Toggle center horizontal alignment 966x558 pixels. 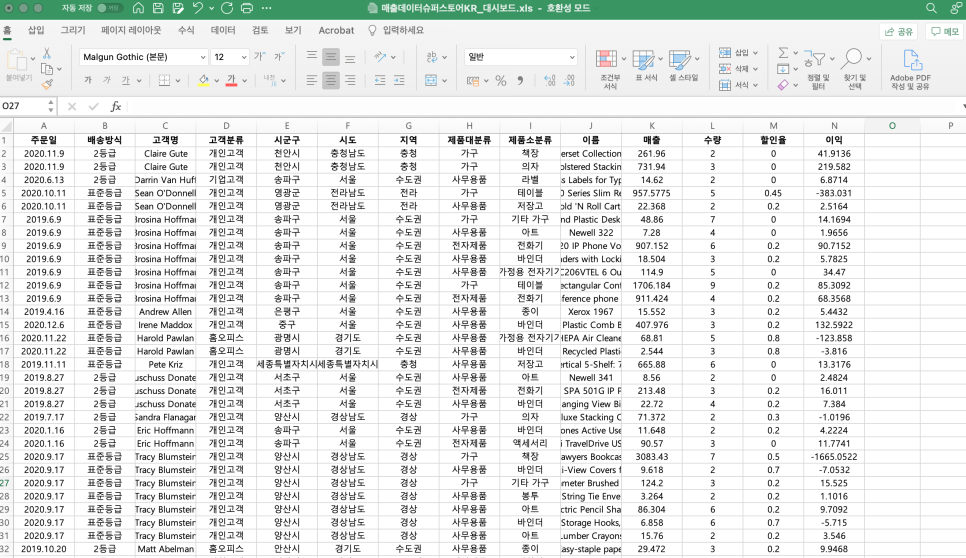pyautogui.click(x=331, y=80)
